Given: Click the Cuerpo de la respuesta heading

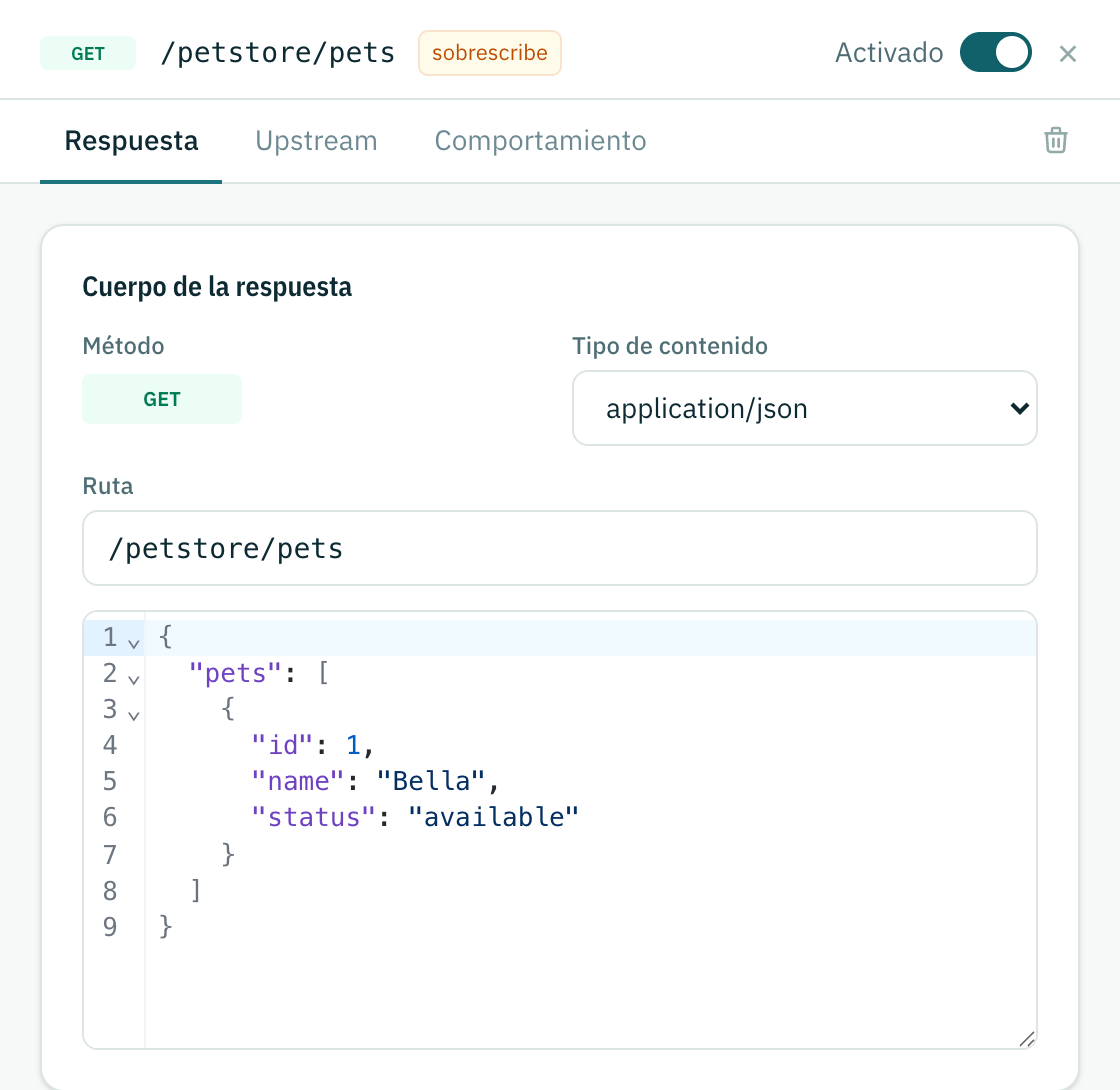Looking at the screenshot, I should 217,286.
